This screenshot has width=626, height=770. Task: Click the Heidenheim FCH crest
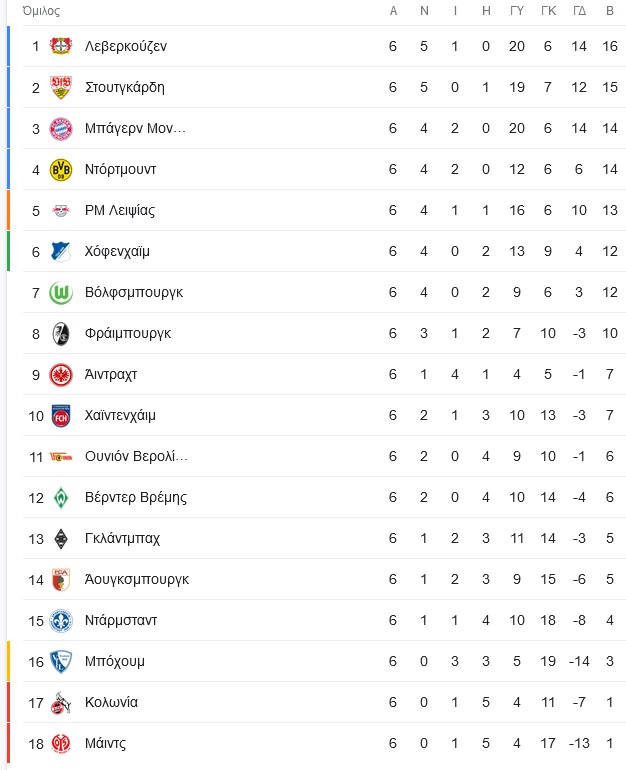point(61,416)
